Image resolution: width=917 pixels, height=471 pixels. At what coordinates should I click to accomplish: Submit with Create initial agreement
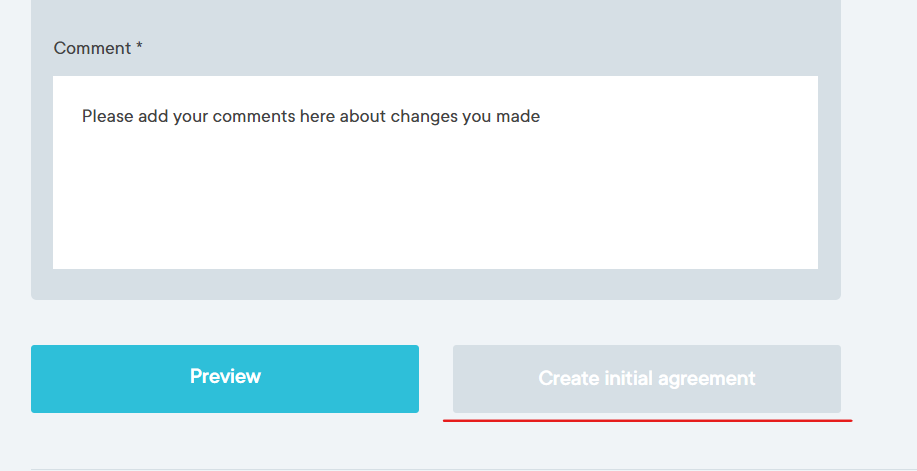click(x=646, y=379)
